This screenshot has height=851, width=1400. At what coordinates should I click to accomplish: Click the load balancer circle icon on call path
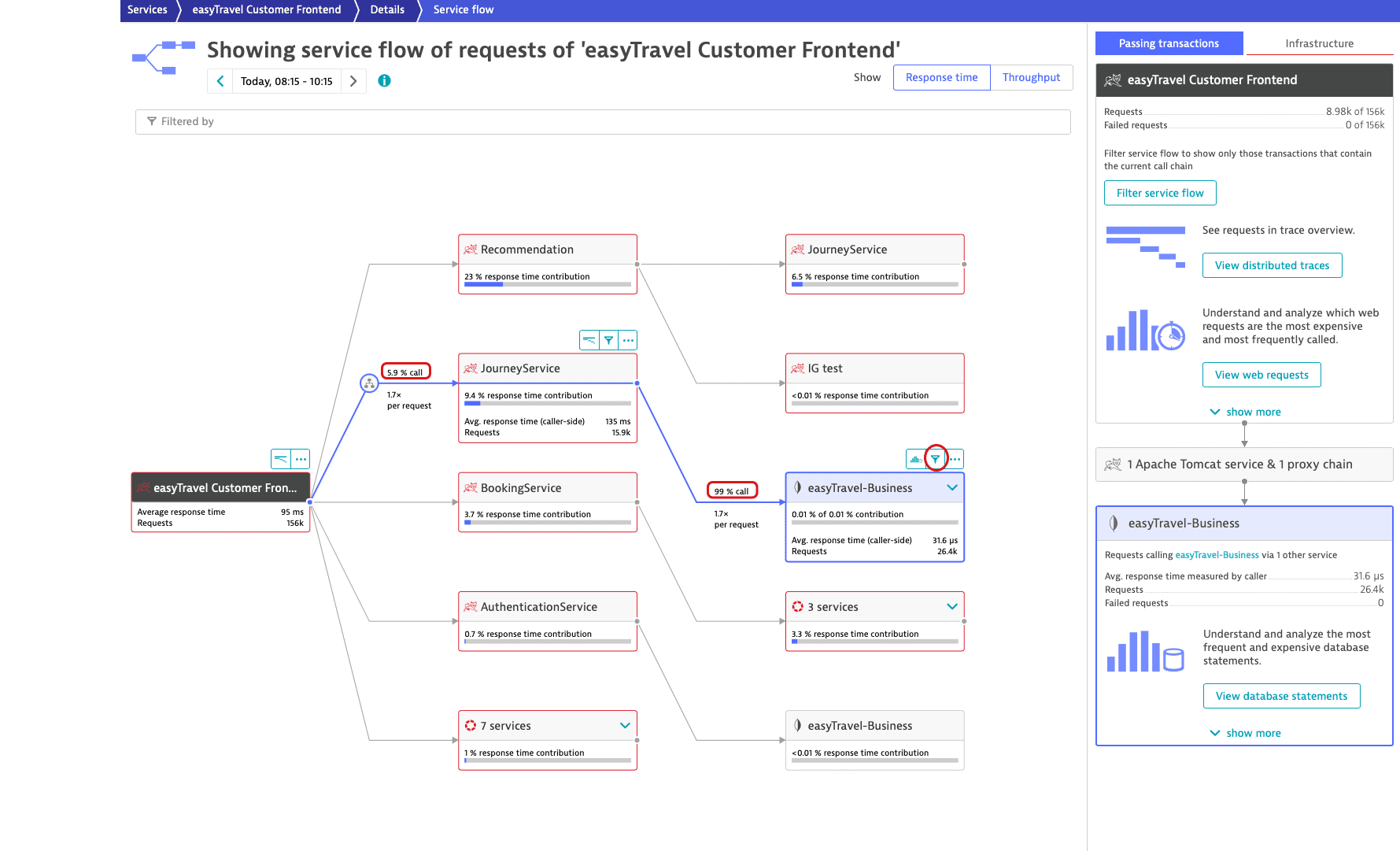click(369, 383)
